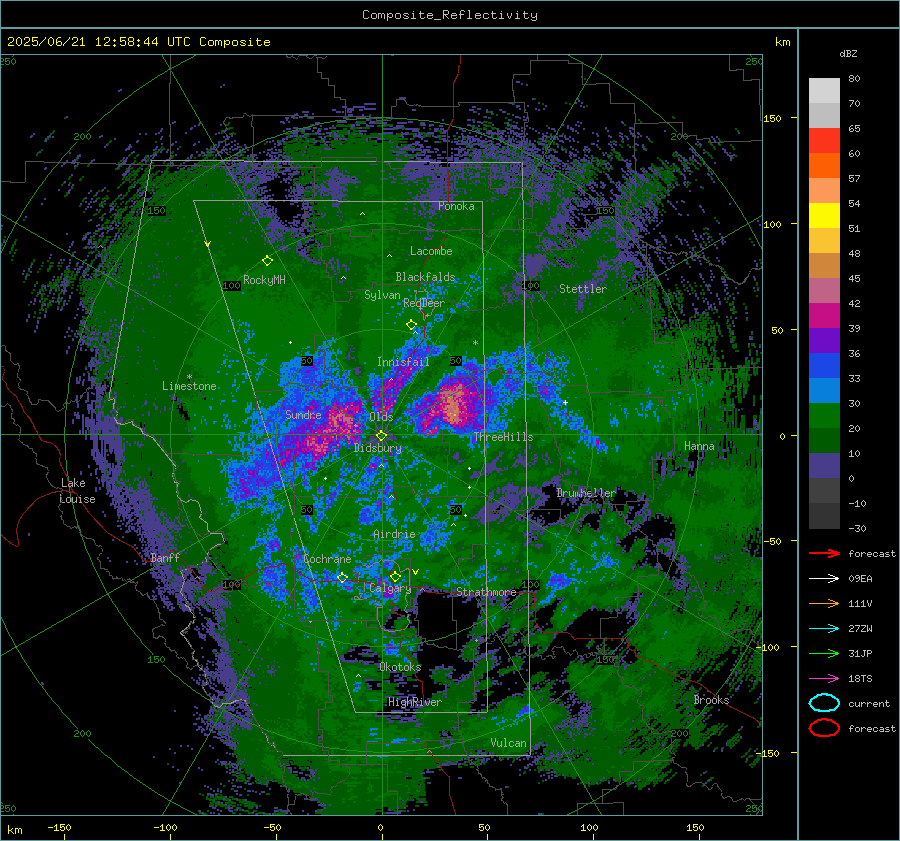Select the yellow 51-54 dBZ color swatch
Screen dimensions: 900x841
824,216
